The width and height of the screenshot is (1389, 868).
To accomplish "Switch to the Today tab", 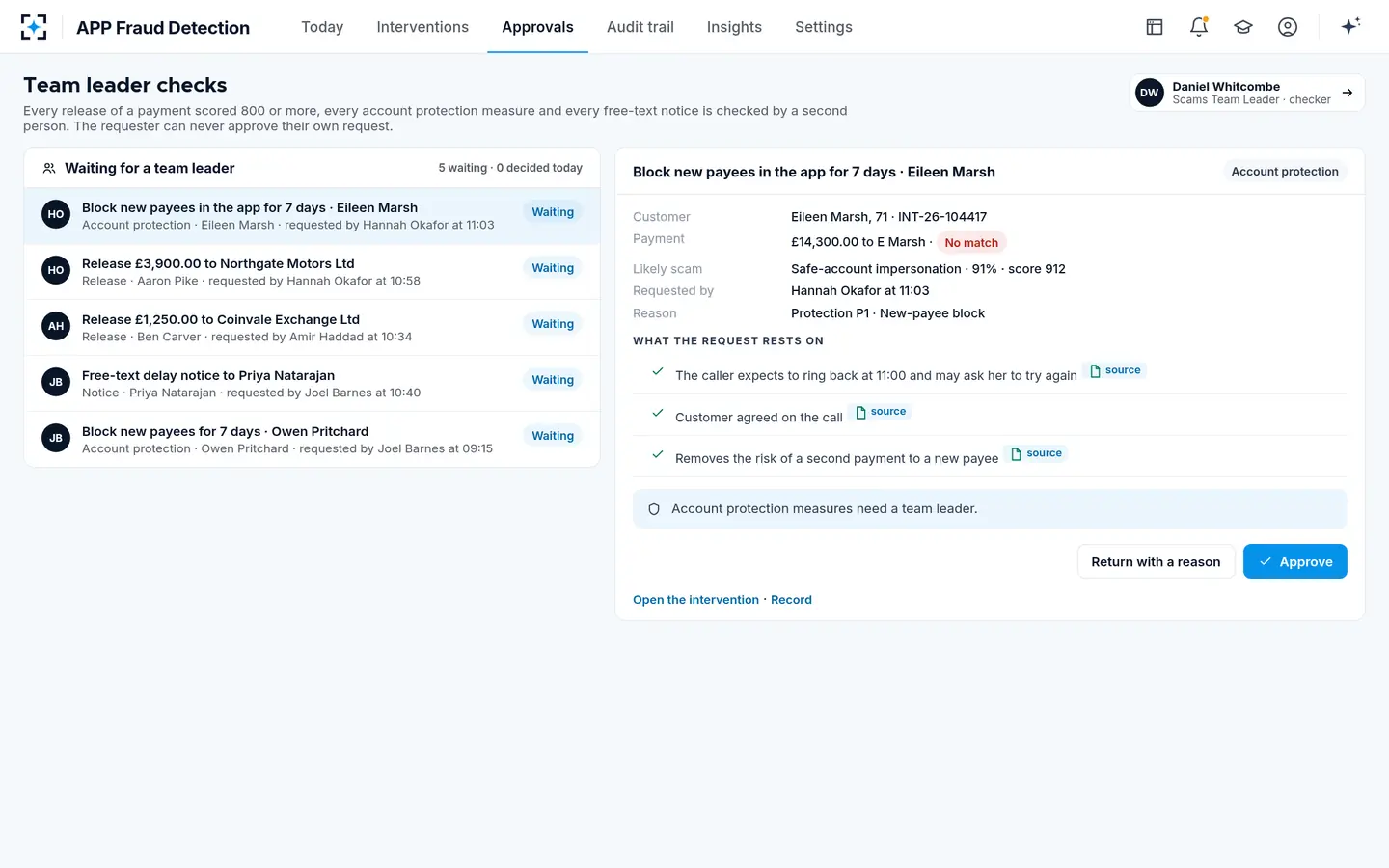I will [x=322, y=27].
